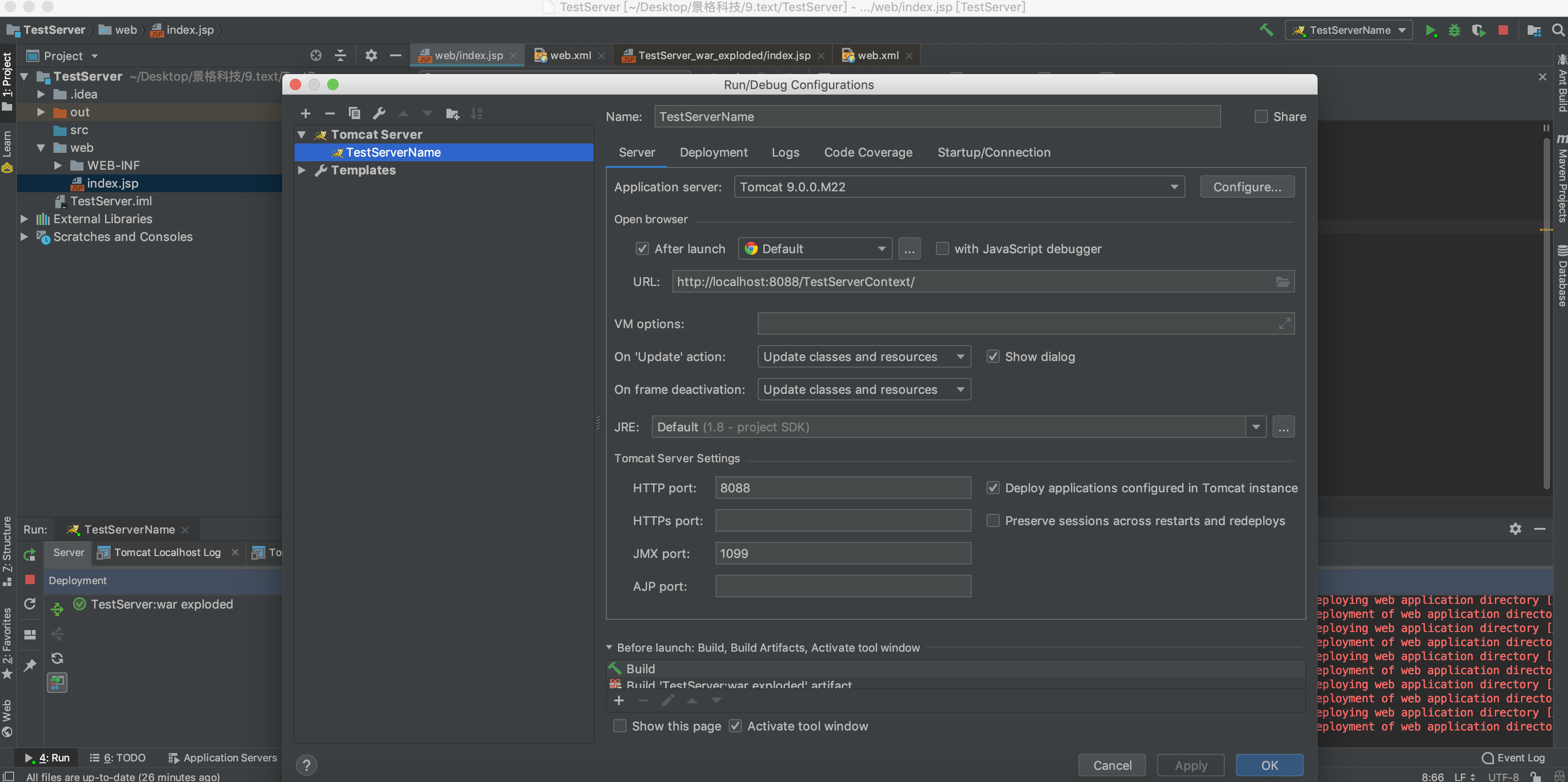Screen dimensions: 1568x782
Task: Run with coverage icon in toolbar
Action: pyautogui.click(x=1478, y=30)
